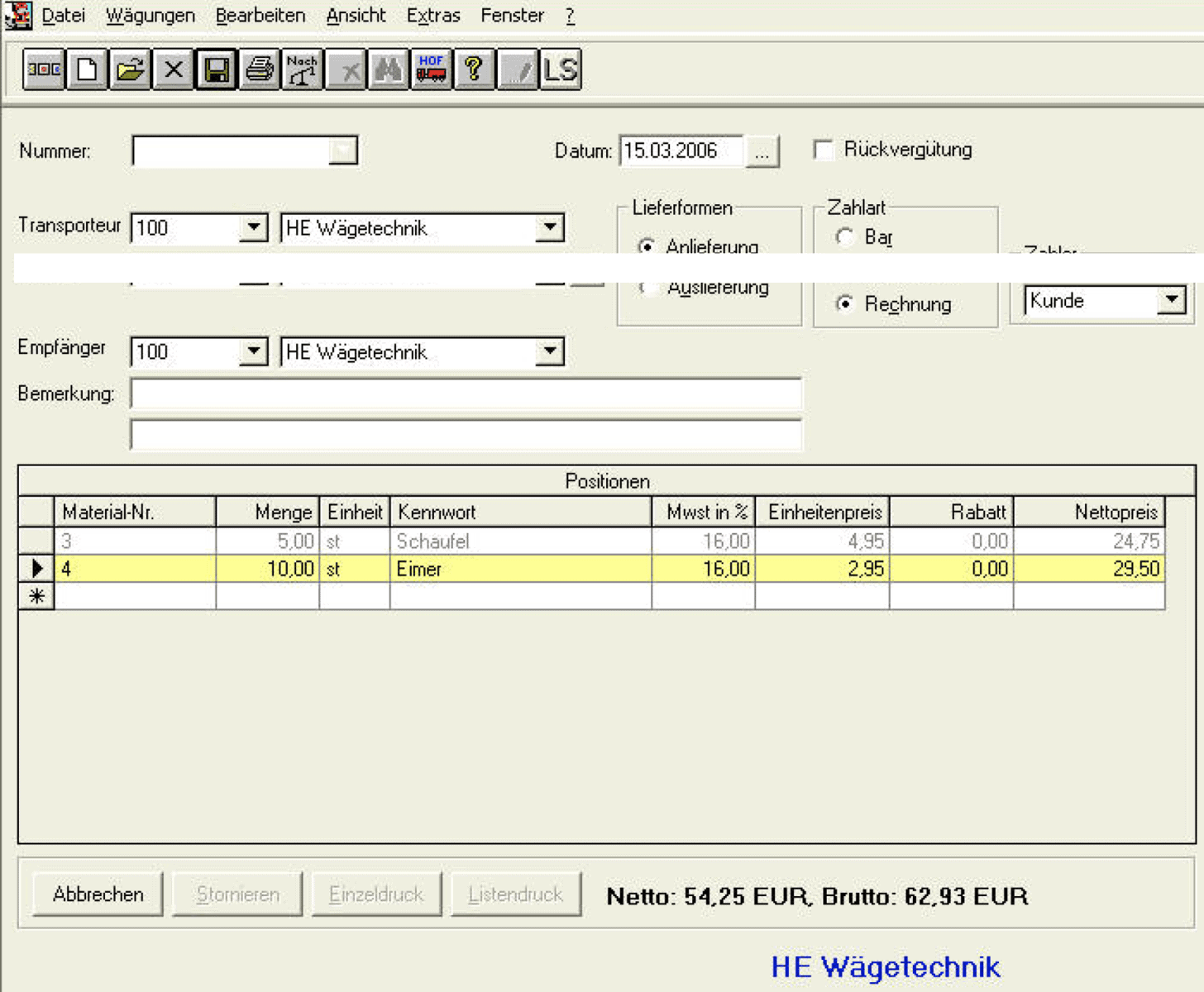Open the Ansicht menu
Screen dimensions: 1204x992
pos(356,15)
